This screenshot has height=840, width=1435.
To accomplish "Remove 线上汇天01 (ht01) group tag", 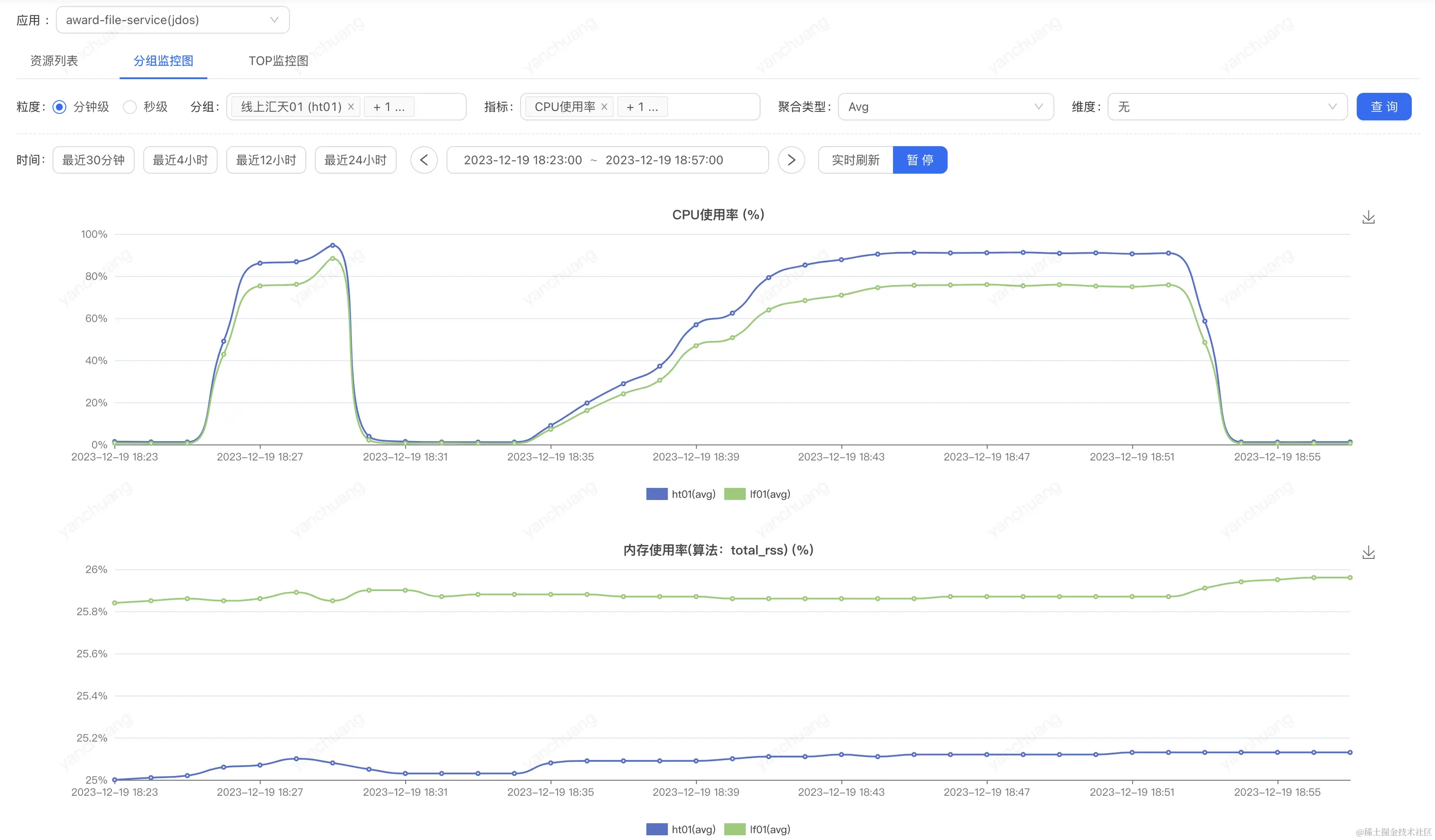I will pyautogui.click(x=351, y=107).
